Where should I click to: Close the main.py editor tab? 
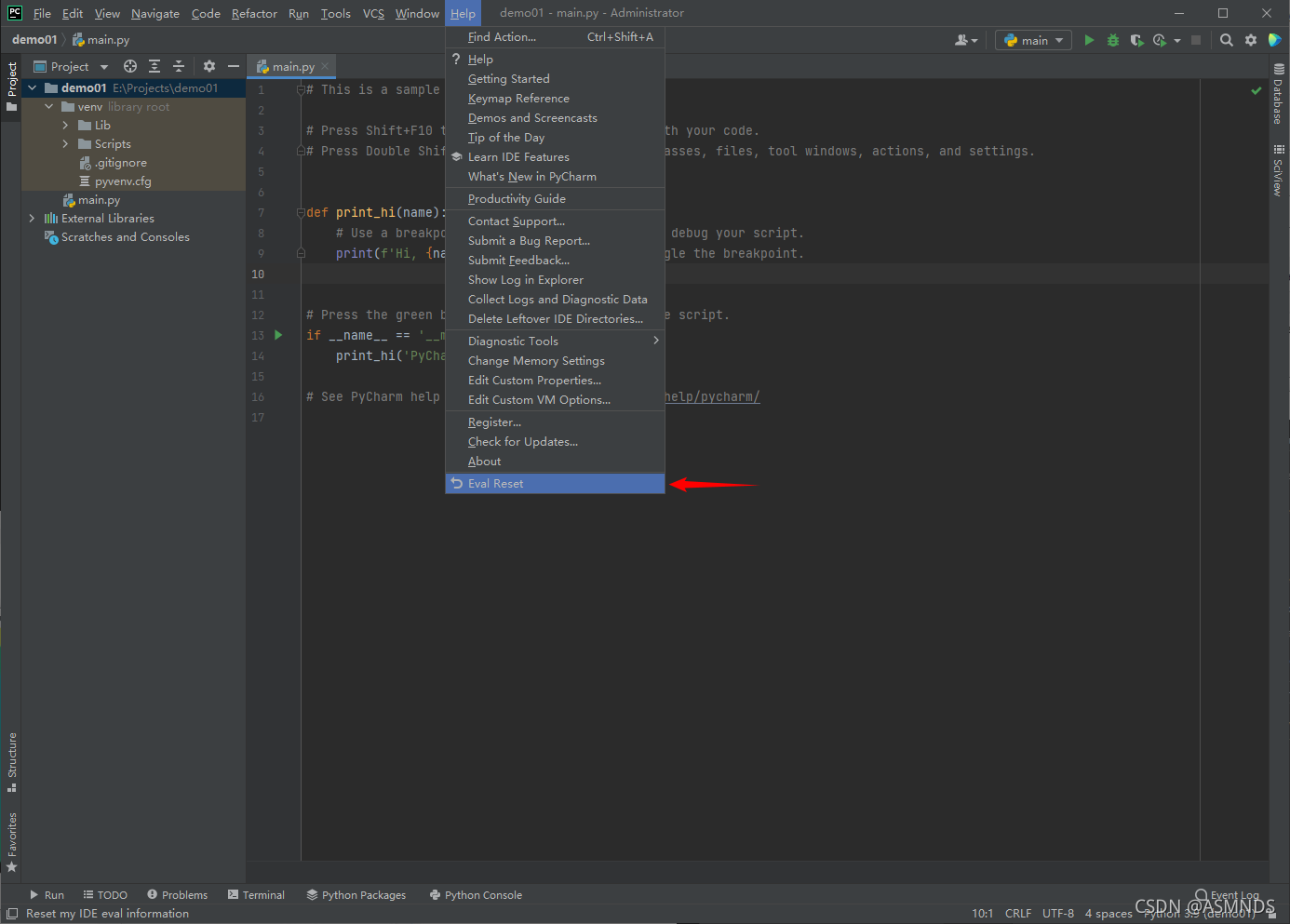[x=325, y=66]
